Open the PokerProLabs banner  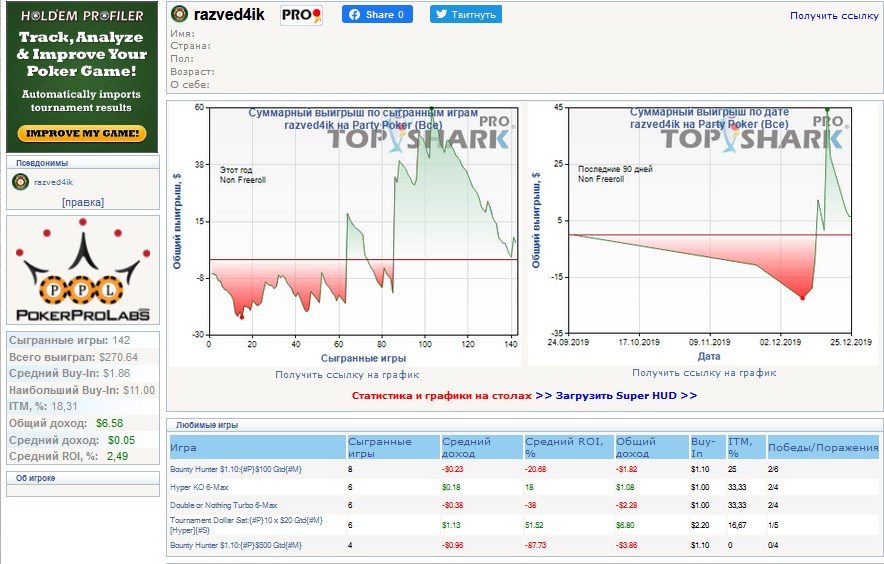tap(83, 270)
